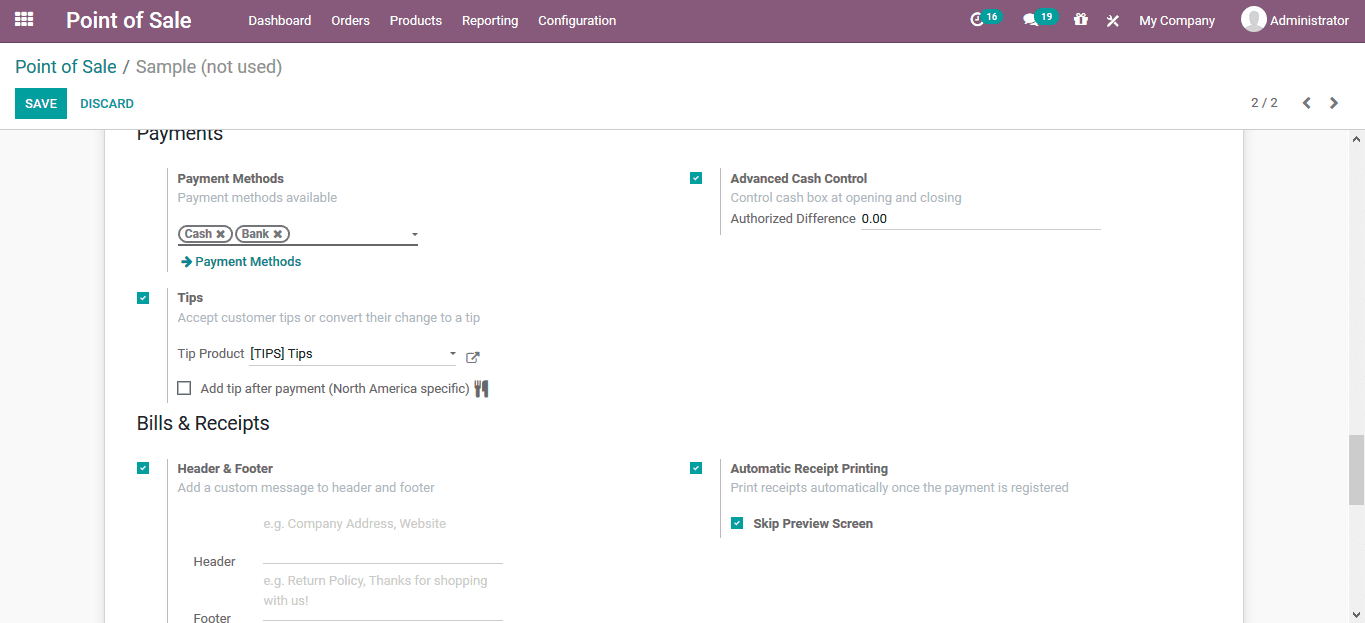The height and width of the screenshot is (623, 1365).
Task: Open the apps menu grid
Action: pos(22,19)
